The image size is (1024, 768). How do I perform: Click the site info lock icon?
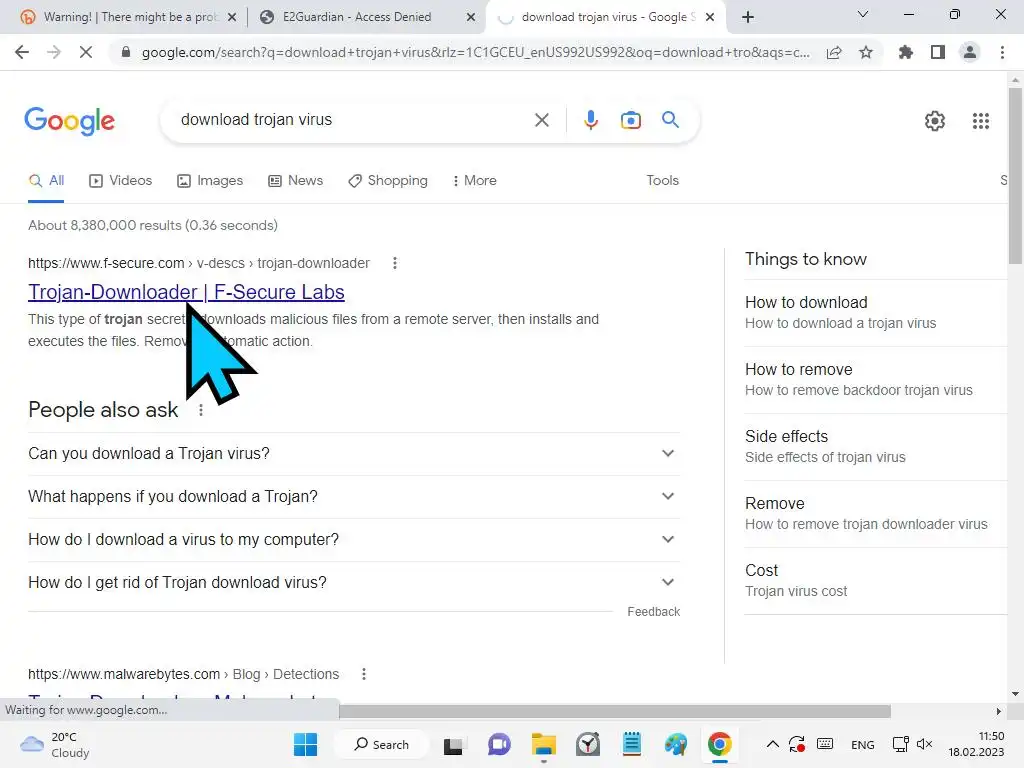coord(126,52)
